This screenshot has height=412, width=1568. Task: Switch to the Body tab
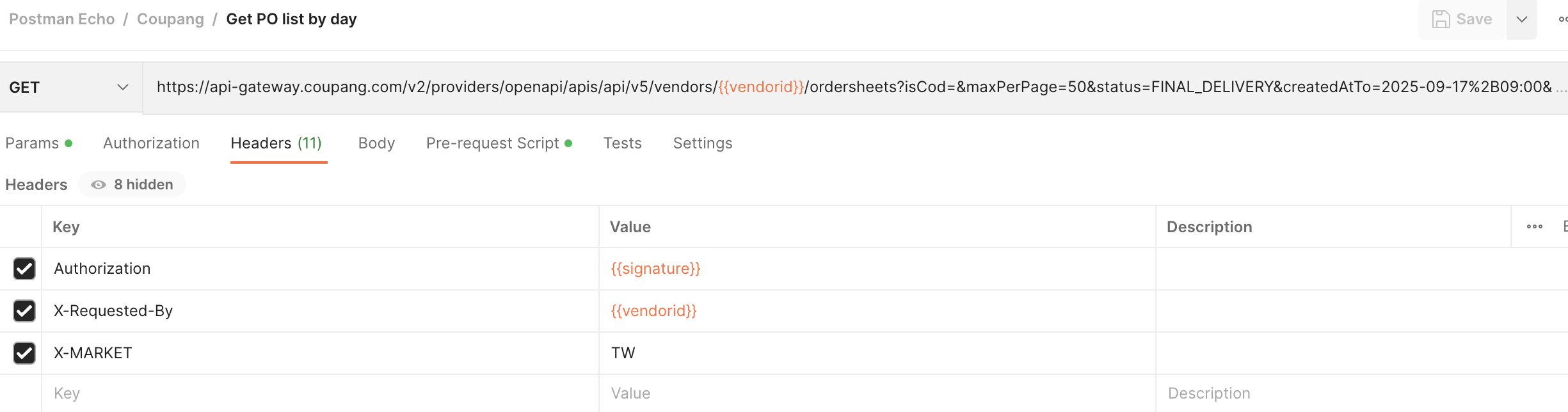[376, 143]
